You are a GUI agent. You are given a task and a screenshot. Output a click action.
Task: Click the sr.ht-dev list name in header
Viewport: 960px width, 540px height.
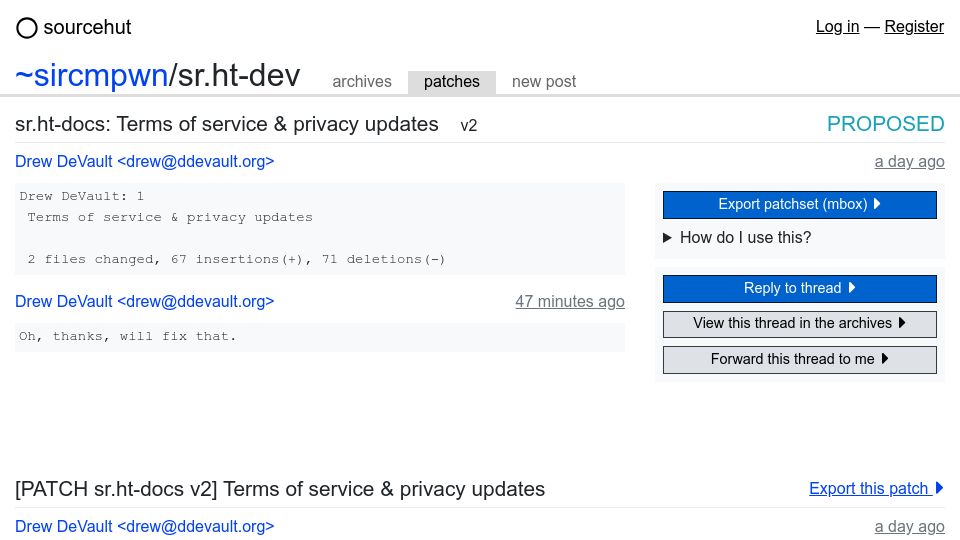(239, 76)
